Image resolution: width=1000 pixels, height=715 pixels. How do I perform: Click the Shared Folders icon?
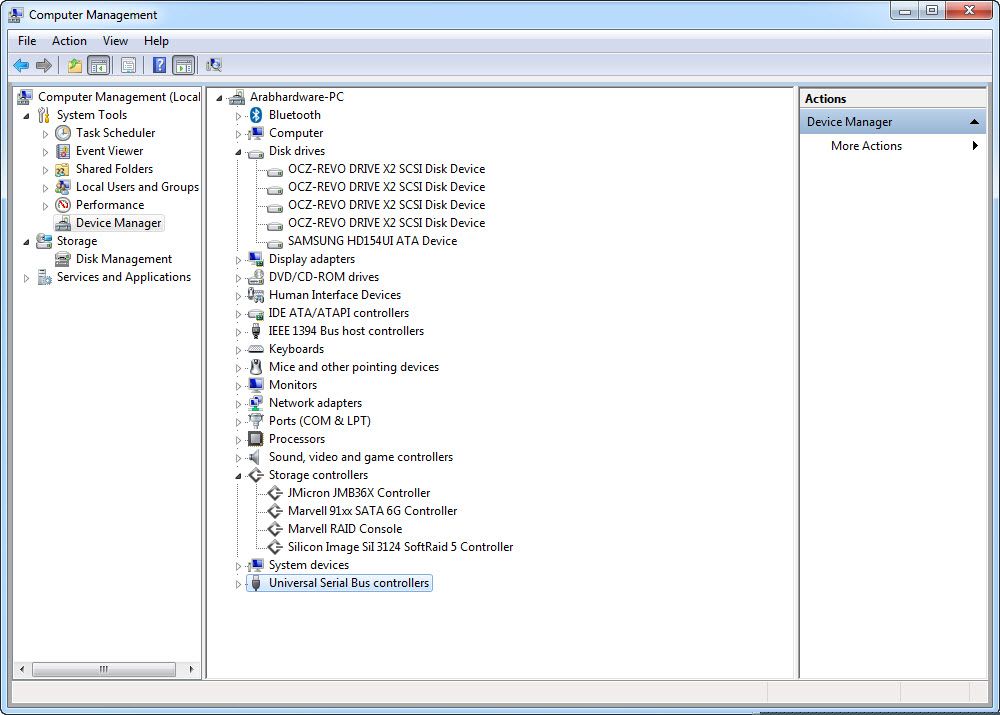[62, 169]
